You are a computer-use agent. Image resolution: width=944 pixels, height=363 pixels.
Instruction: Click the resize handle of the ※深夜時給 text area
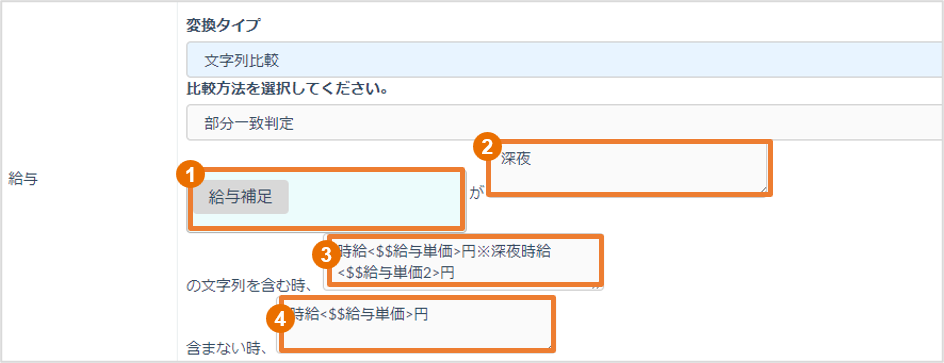tap(597, 285)
